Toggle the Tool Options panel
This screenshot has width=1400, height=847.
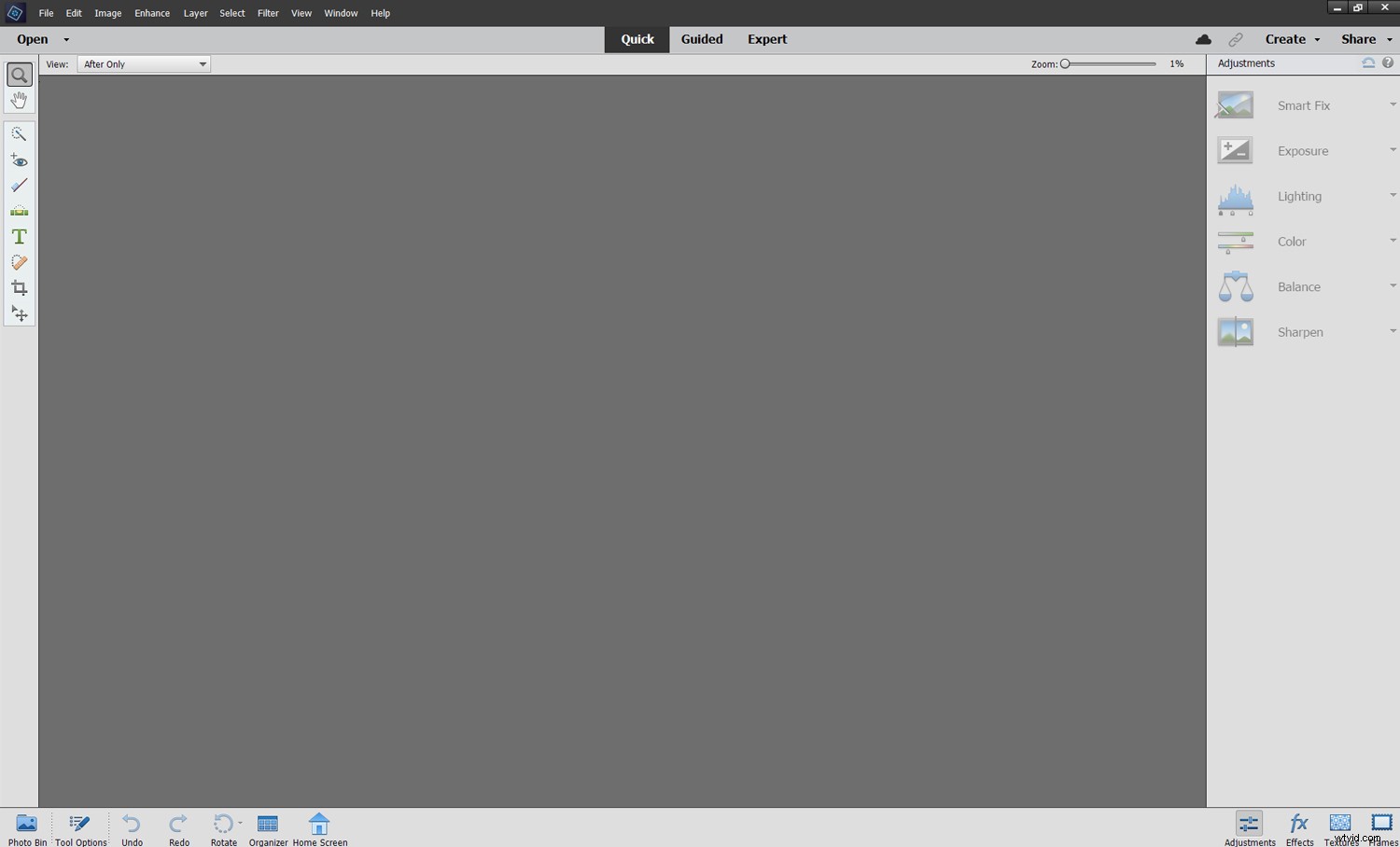79,827
